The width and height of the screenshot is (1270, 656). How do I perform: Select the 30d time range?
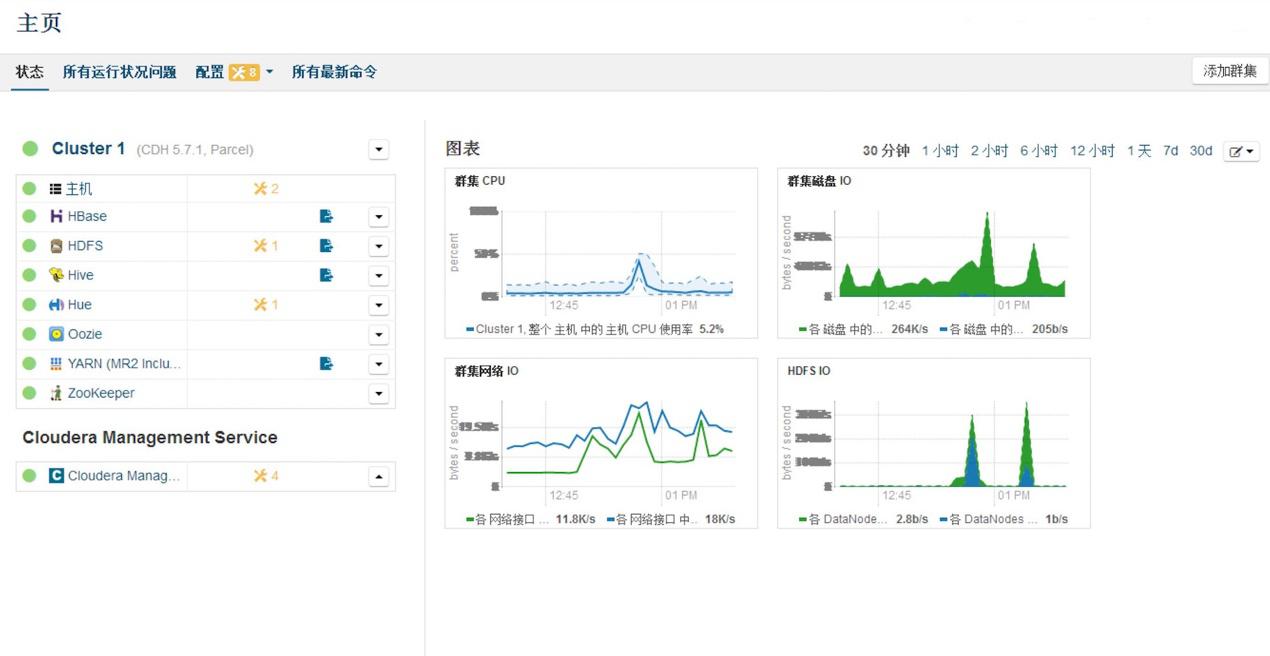pyautogui.click(x=1201, y=151)
